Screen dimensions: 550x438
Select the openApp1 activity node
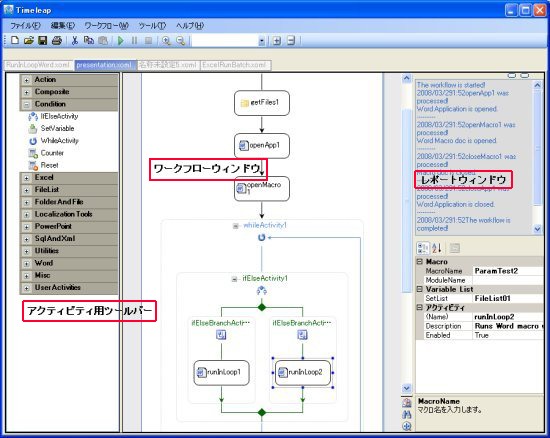(x=262, y=146)
